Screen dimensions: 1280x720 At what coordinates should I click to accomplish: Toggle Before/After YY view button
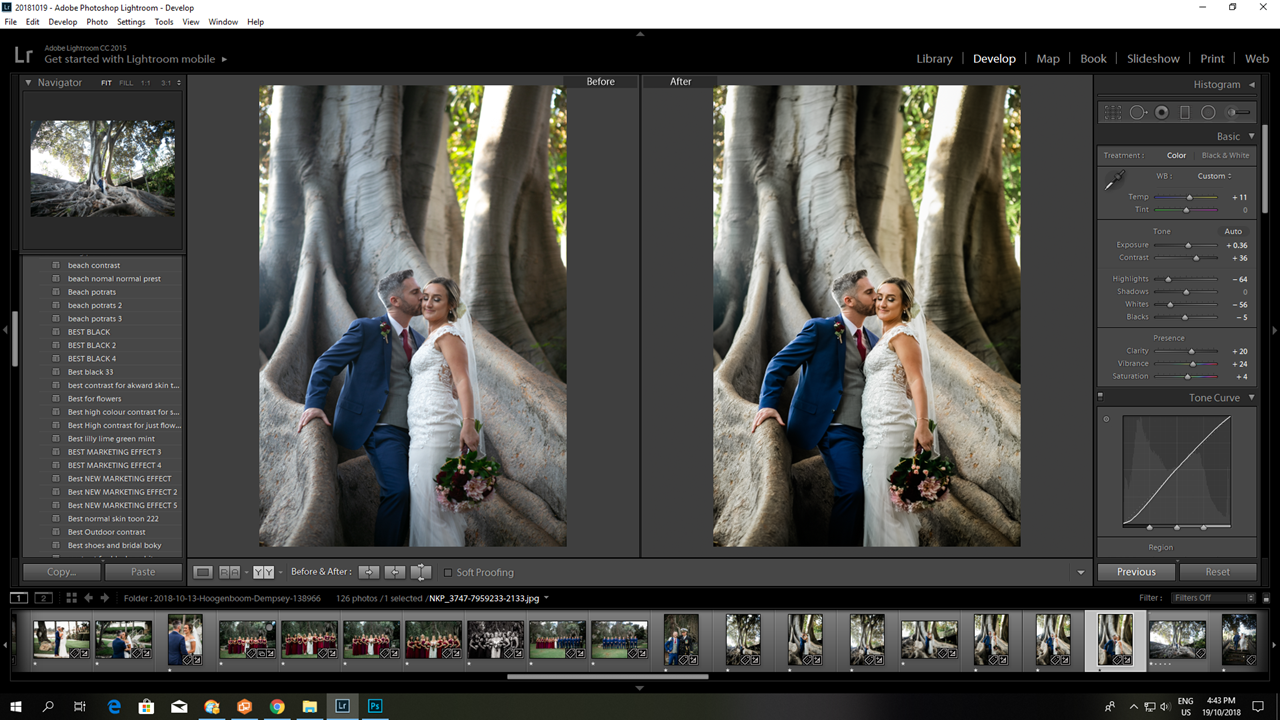pos(263,572)
